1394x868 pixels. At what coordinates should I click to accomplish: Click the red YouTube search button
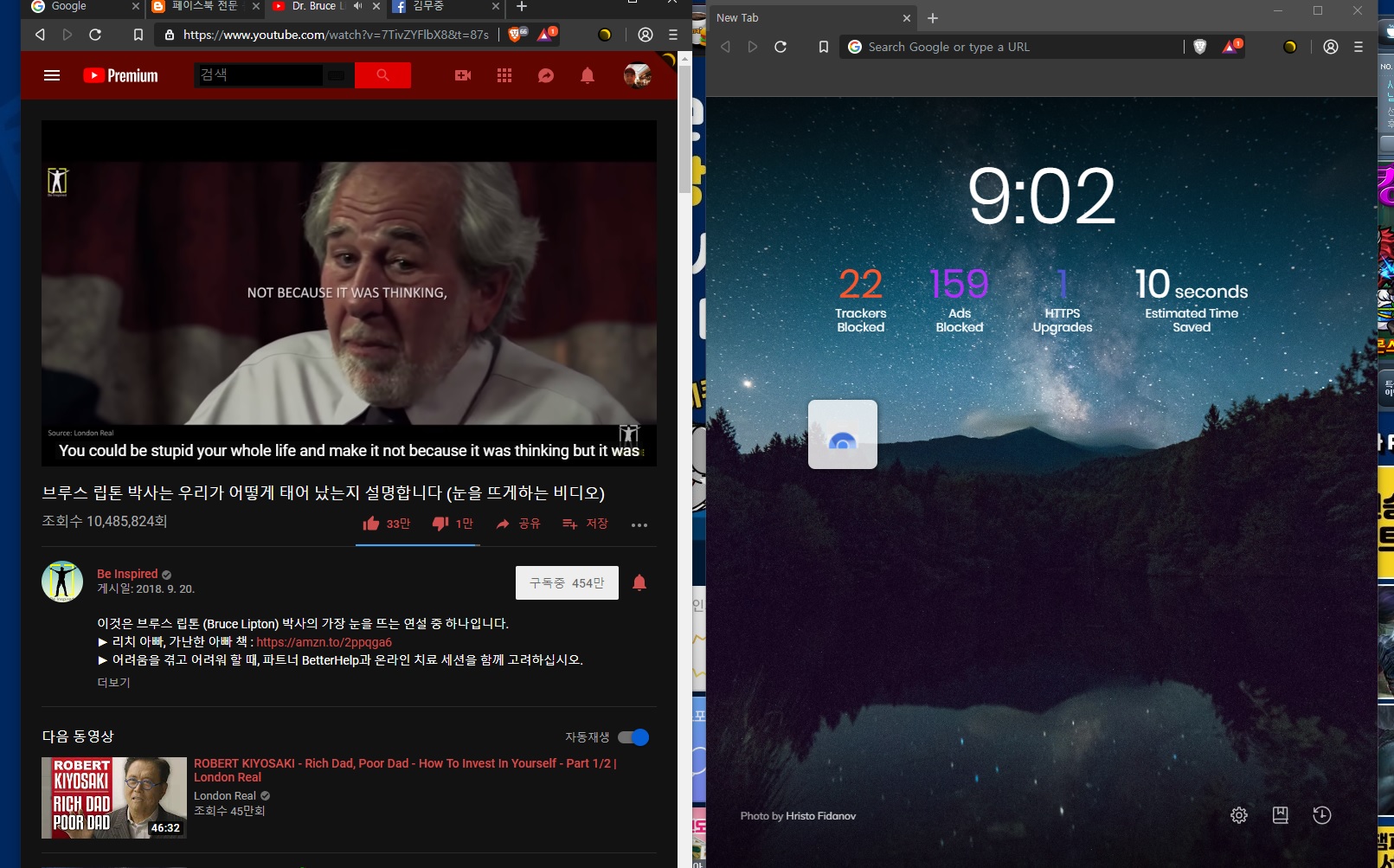point(382,75)
